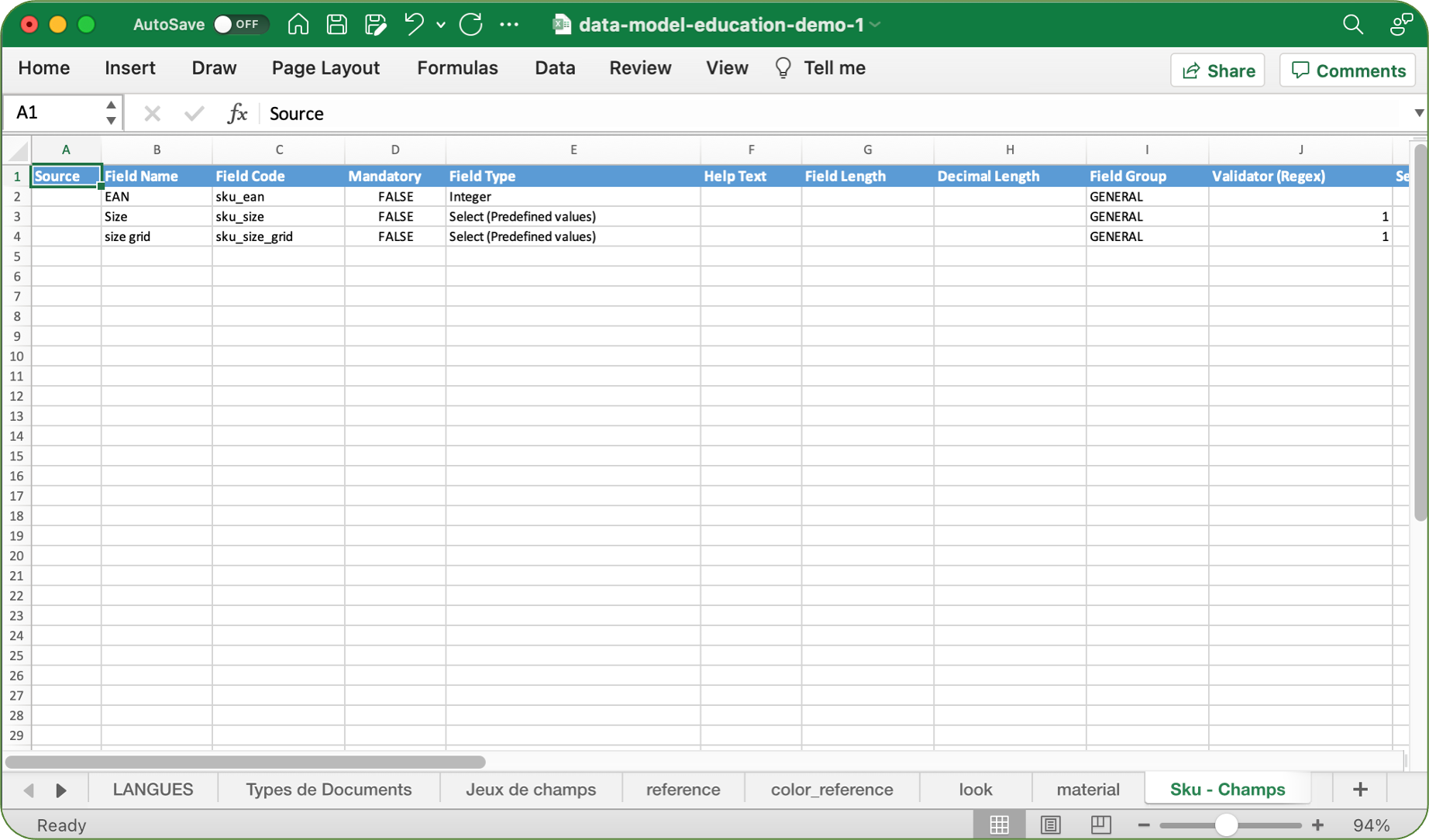1429x840 pixels.
Task: Open the View ribbon tab
Action: coord(727,68)
